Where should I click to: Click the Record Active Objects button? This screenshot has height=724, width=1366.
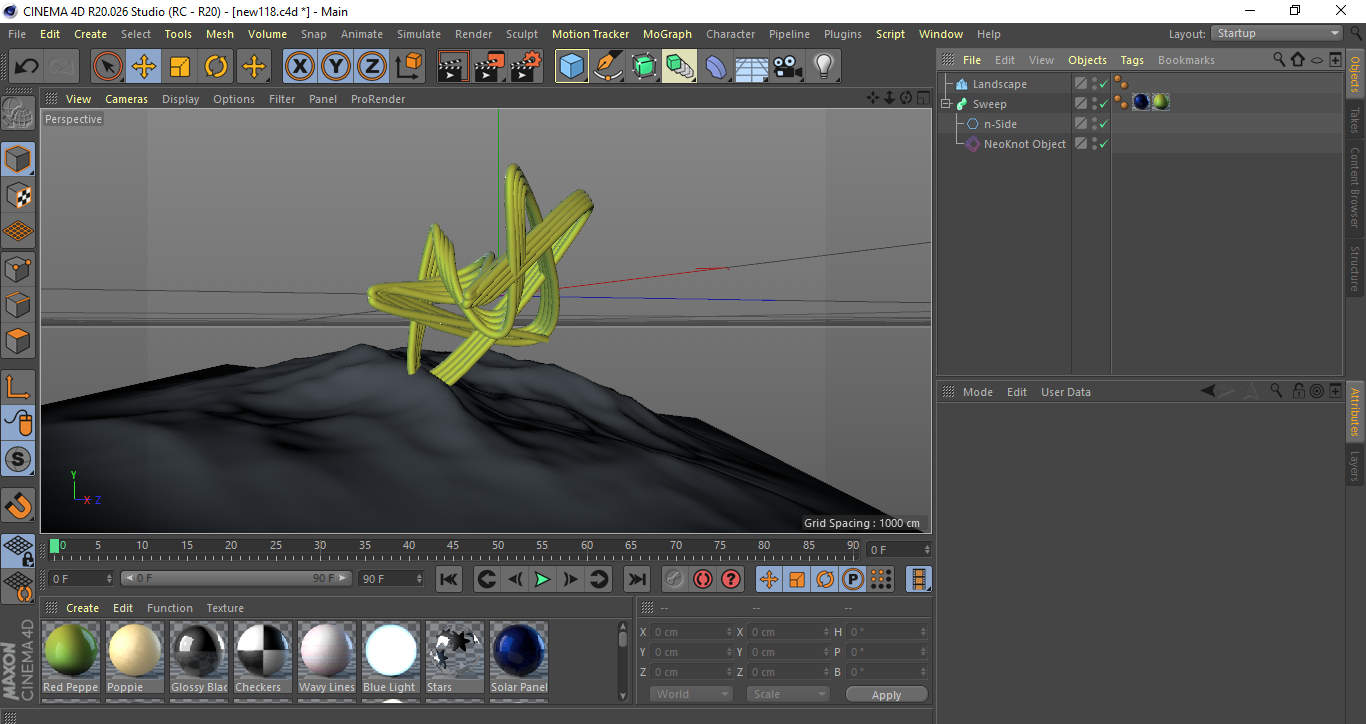675,578
